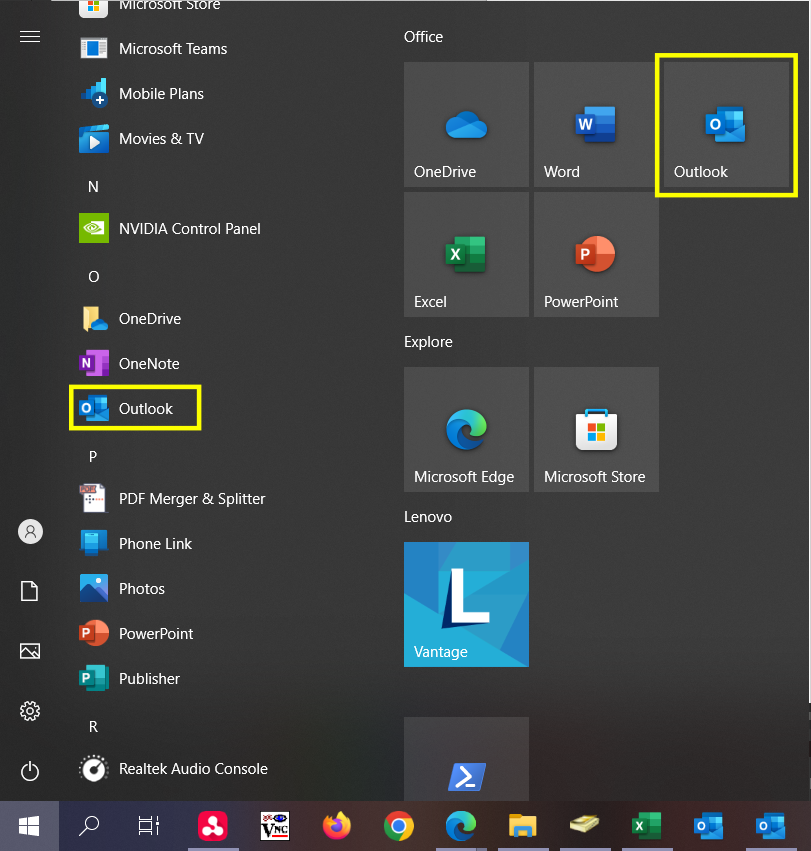Open Outlook from the app list
This screenshot has height=851, width=811.
pos(135,408)
